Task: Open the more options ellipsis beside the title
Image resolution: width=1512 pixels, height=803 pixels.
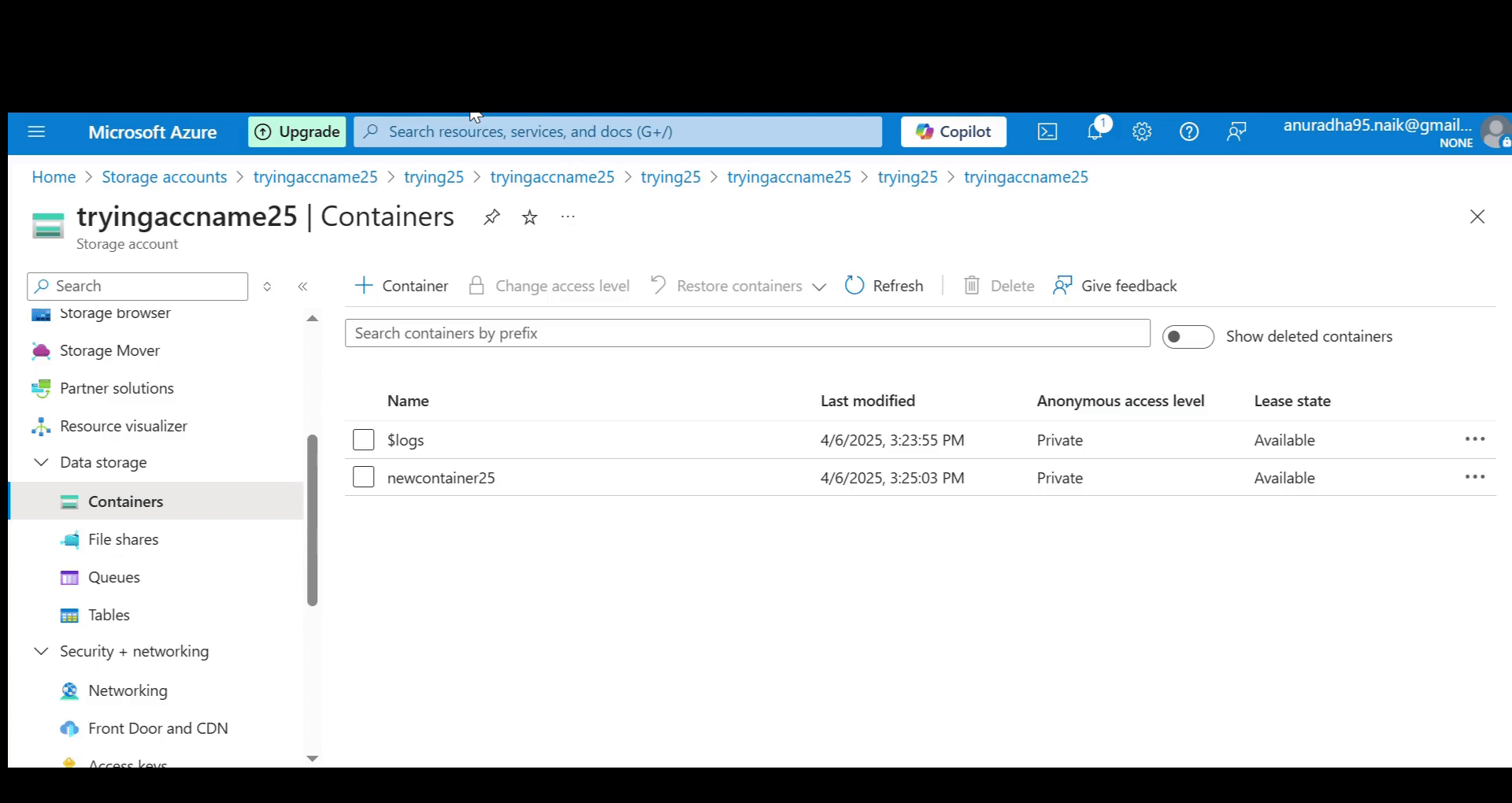Action: [x=568, y=216]
